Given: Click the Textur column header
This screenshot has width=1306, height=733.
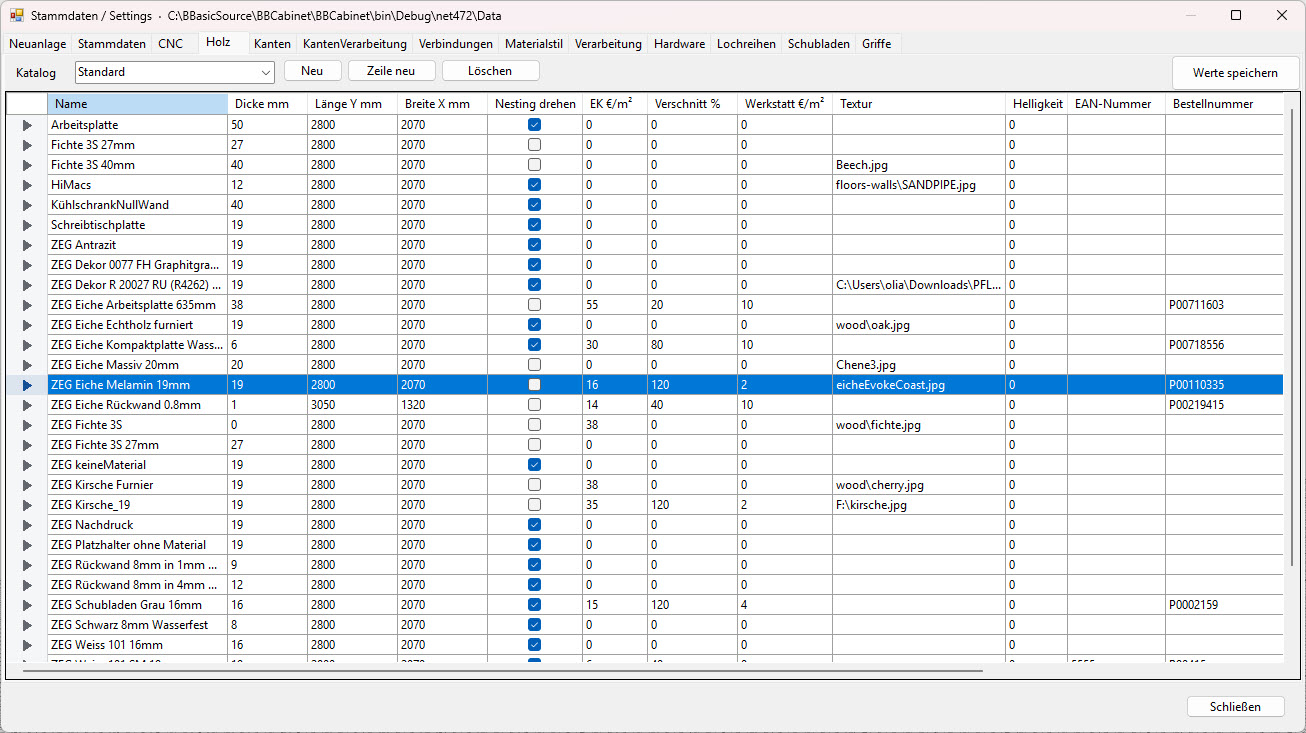Looking at the screenshot, I should 919,104.
